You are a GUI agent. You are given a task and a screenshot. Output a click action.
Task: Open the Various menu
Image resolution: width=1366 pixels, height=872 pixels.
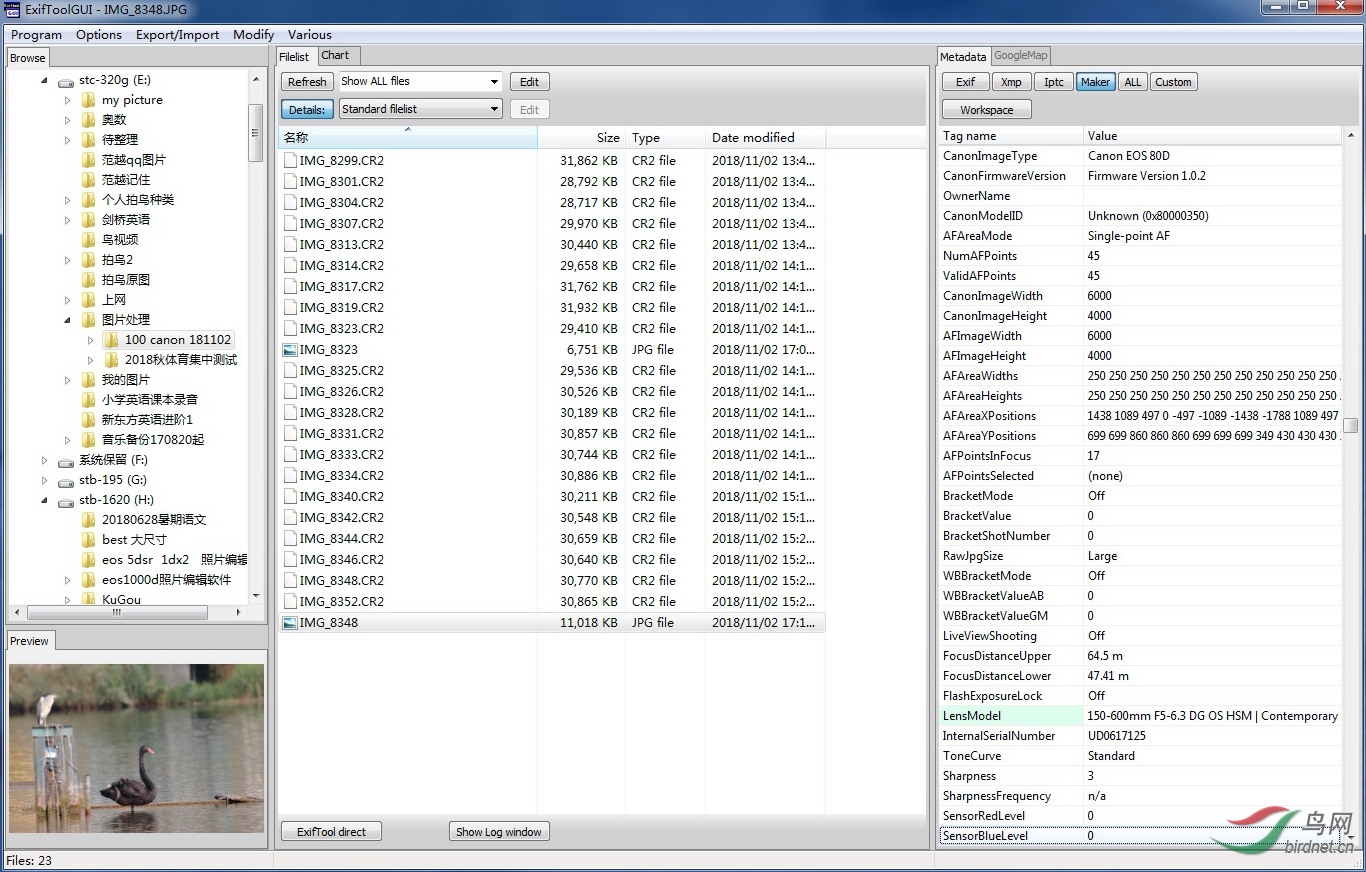pyautogui.click(x=310, y=34)
